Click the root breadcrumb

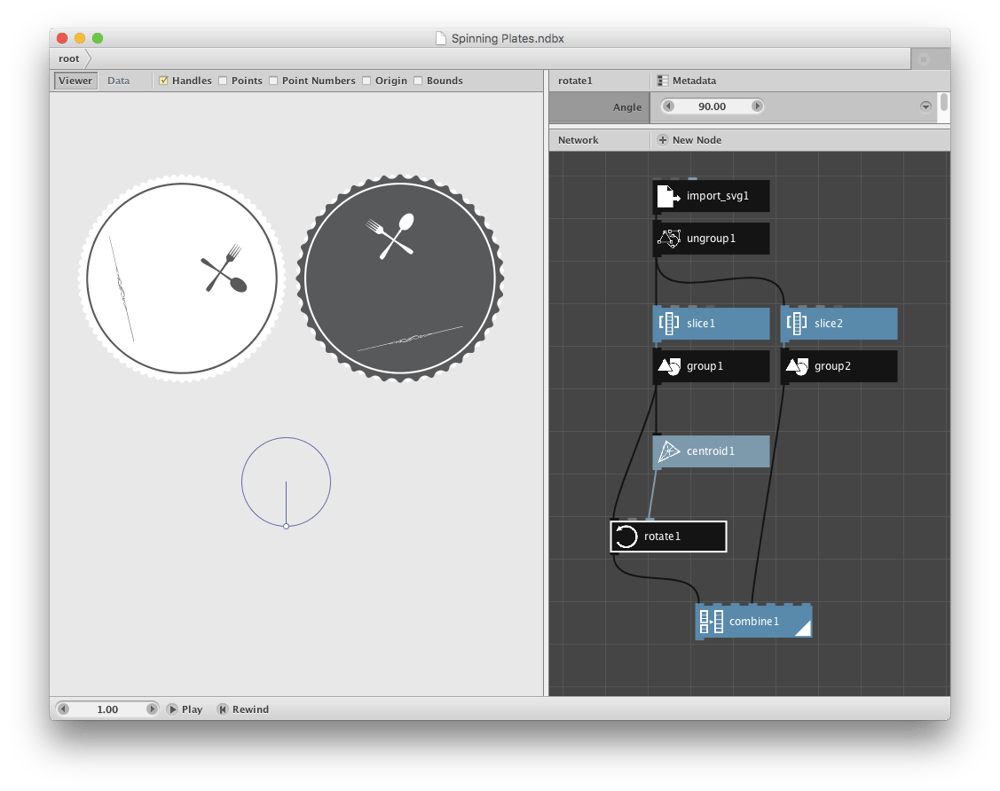pyautogui.click(x=69, y=59)
